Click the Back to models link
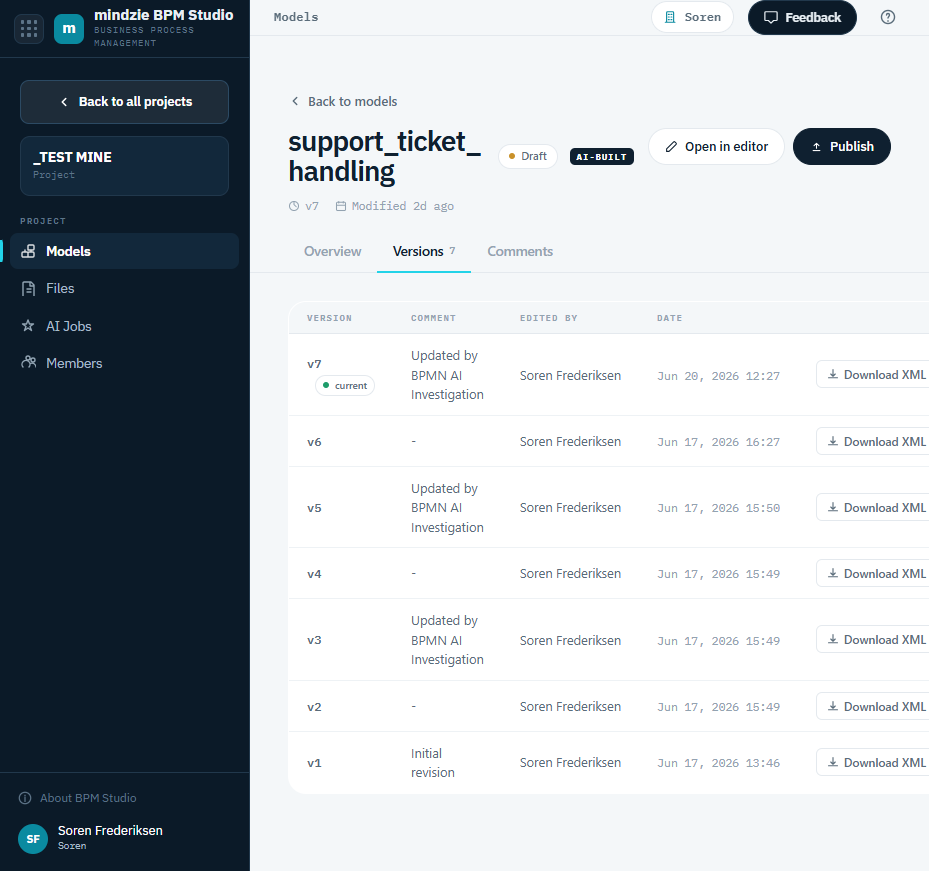This screenshot has width=929, height=871. tap(344, 101)
